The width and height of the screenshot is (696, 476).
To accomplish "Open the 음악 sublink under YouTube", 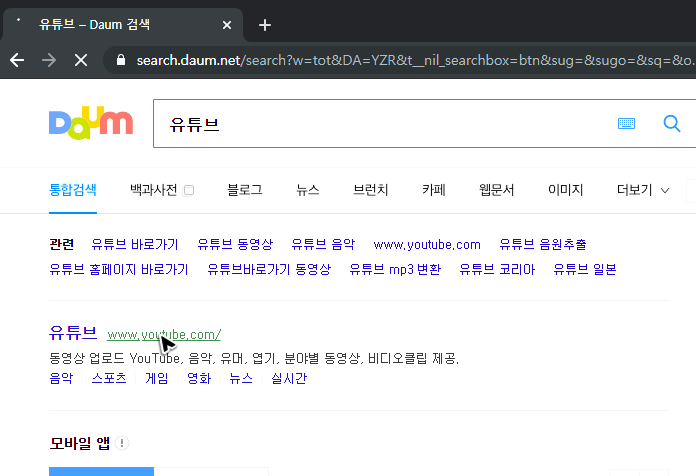I will [x=61, y=378].
